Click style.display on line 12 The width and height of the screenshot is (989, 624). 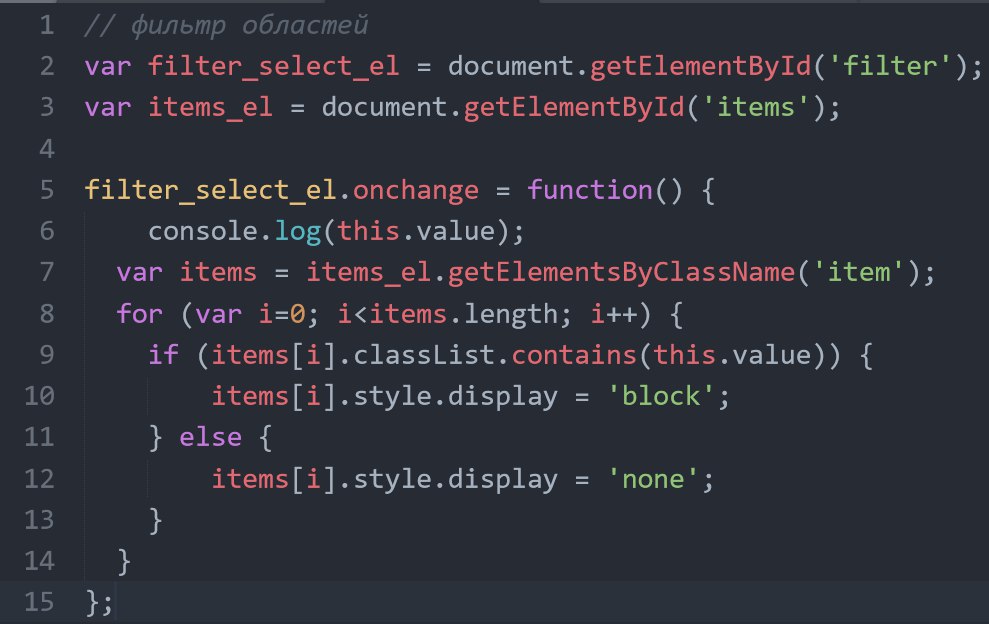455,480
